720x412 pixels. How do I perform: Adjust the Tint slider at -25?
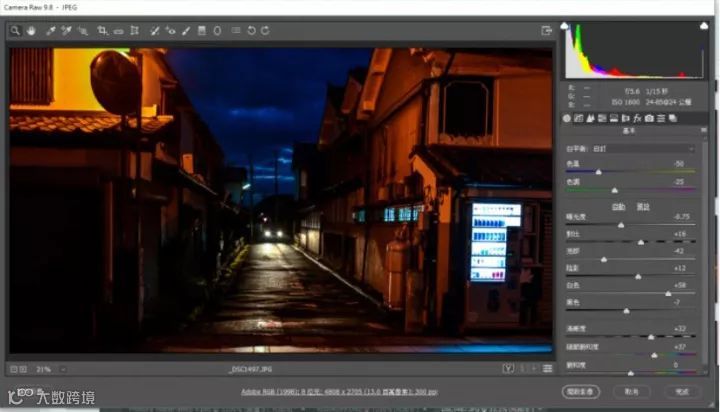click(x=615, y=190)
